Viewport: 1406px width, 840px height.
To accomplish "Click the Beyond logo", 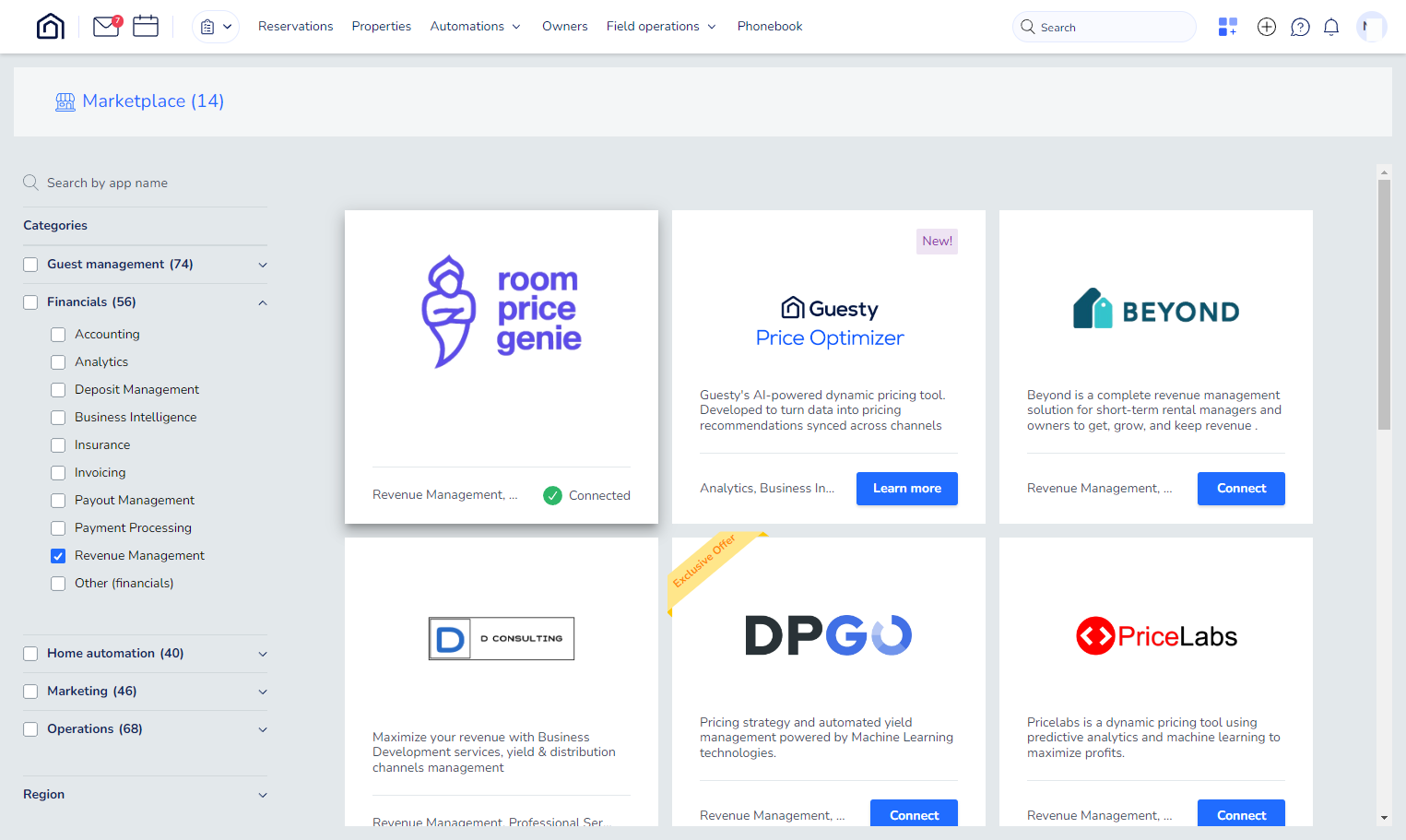I will tap(1156, 309).
